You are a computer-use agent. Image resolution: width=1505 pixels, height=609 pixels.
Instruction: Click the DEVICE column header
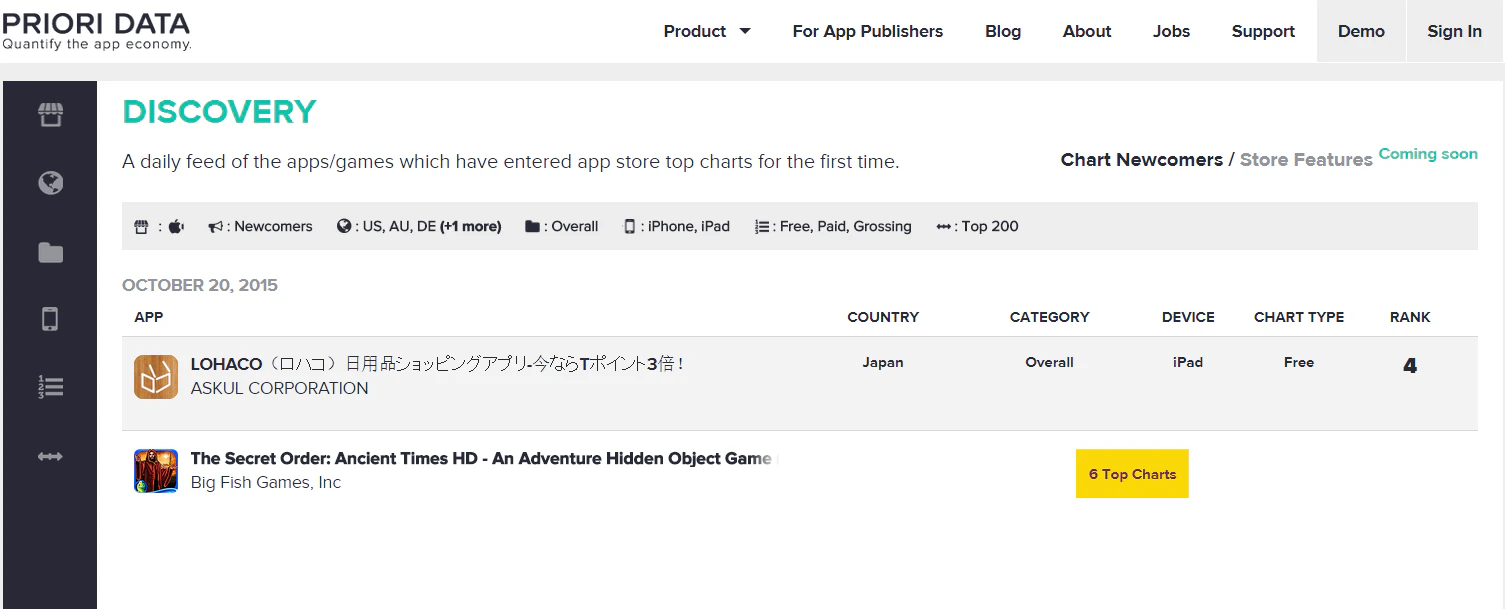tap(1188, 317)
